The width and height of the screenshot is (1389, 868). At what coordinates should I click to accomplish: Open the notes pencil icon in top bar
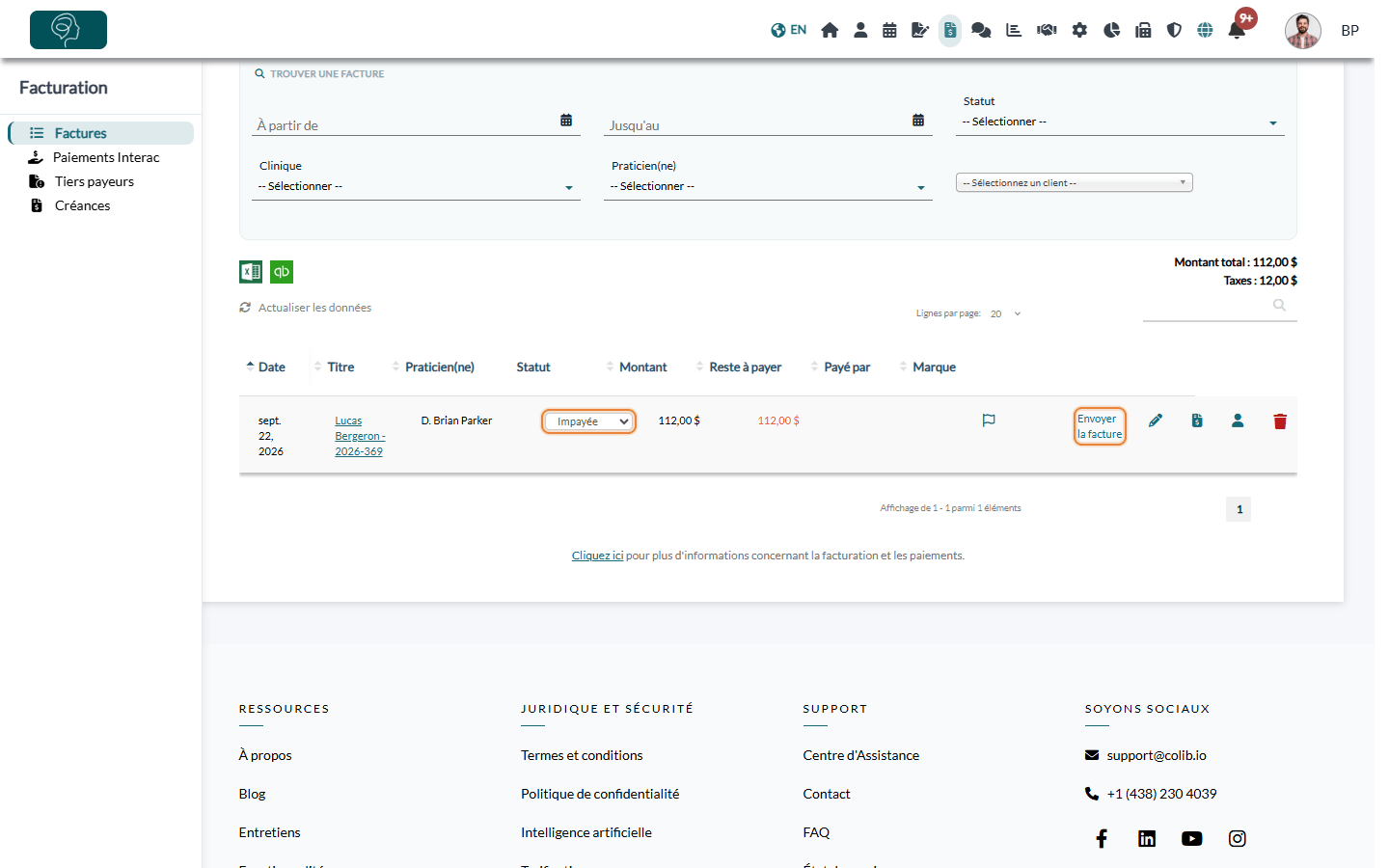coord(920,30)
